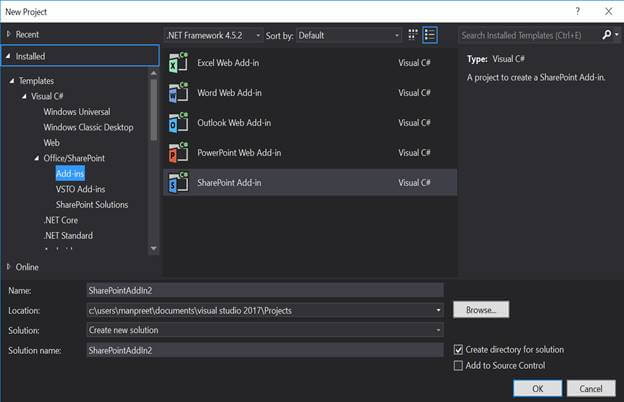Open search options dropdown arrow
The width and height of the screenshot is (624, 402).
(616, 35)
